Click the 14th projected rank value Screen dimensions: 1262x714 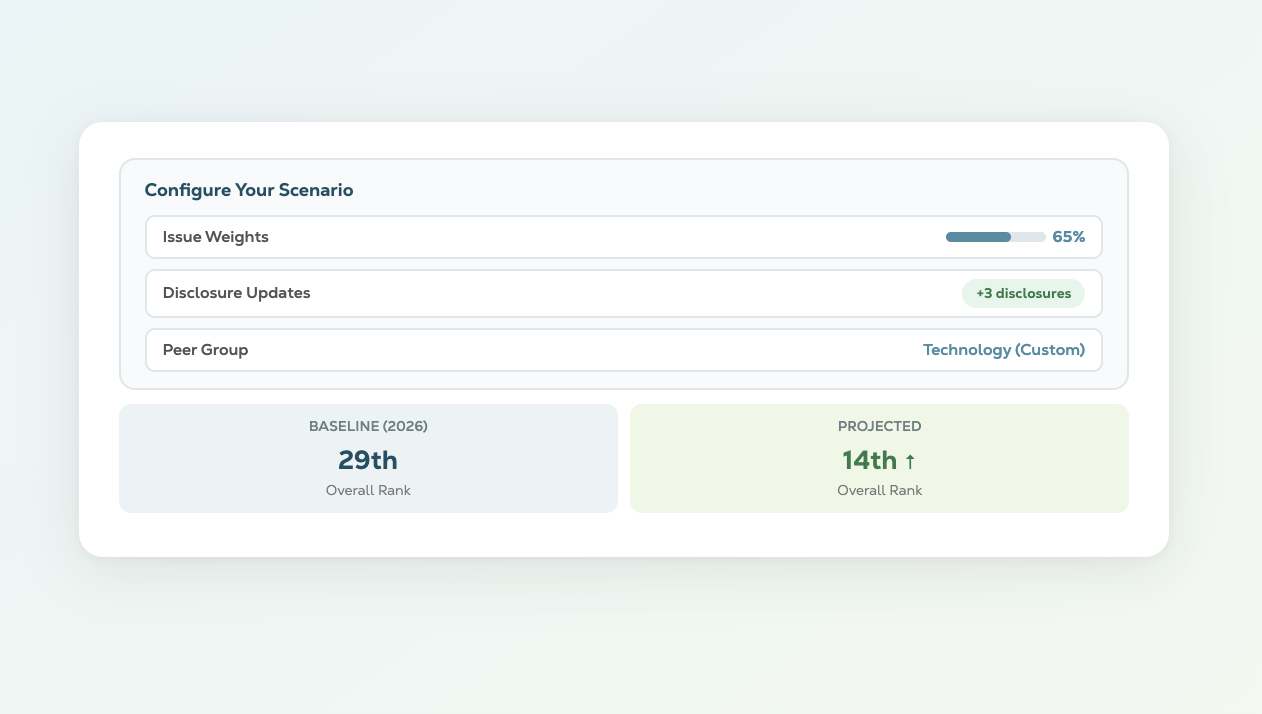(869, 460)
